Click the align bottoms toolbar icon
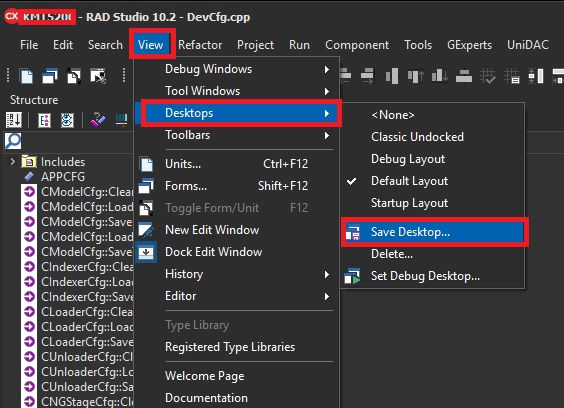Screen dimensions: 564x408 440,76
